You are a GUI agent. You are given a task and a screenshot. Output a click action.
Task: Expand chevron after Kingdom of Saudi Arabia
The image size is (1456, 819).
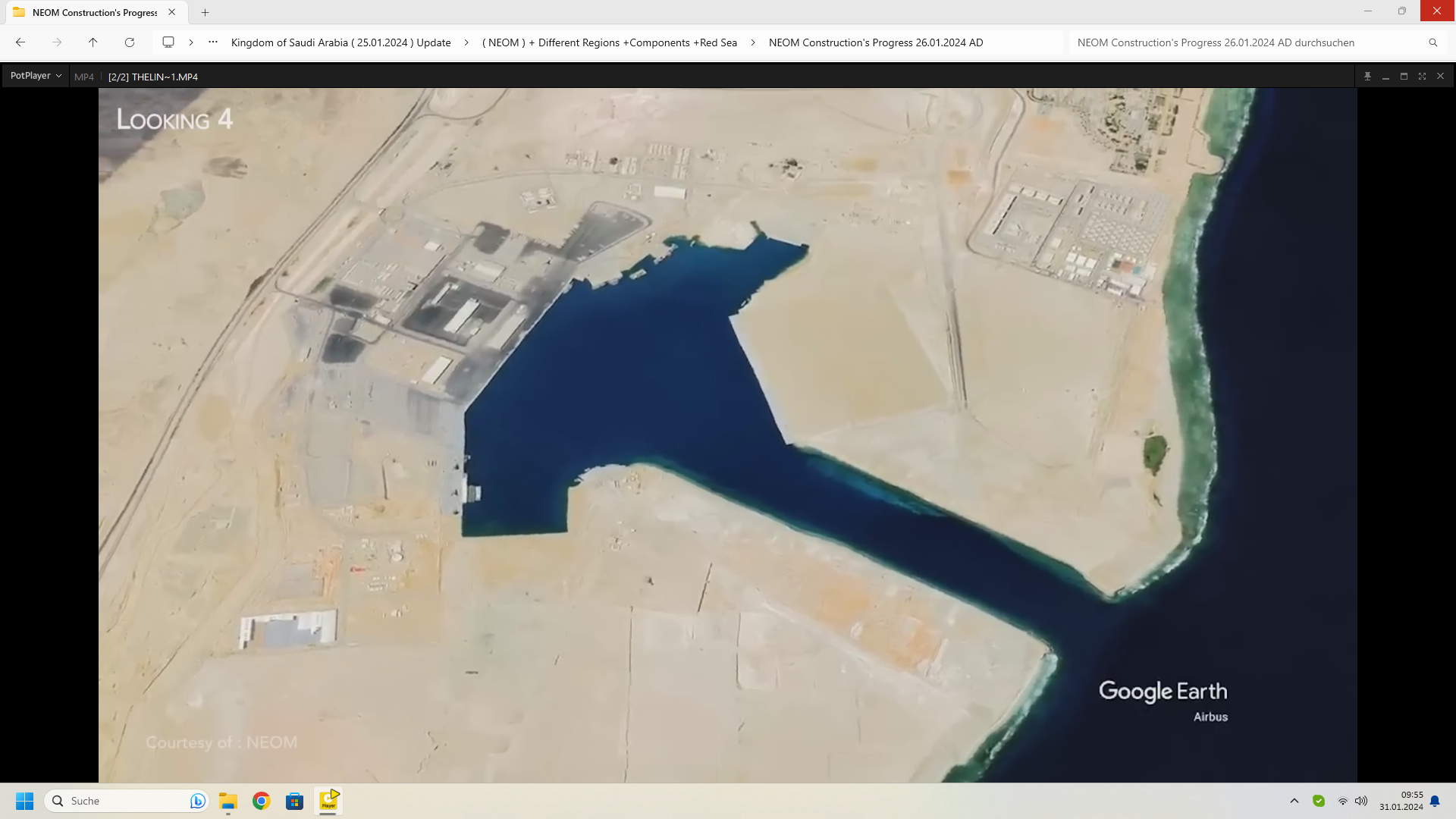coord(466,42)
